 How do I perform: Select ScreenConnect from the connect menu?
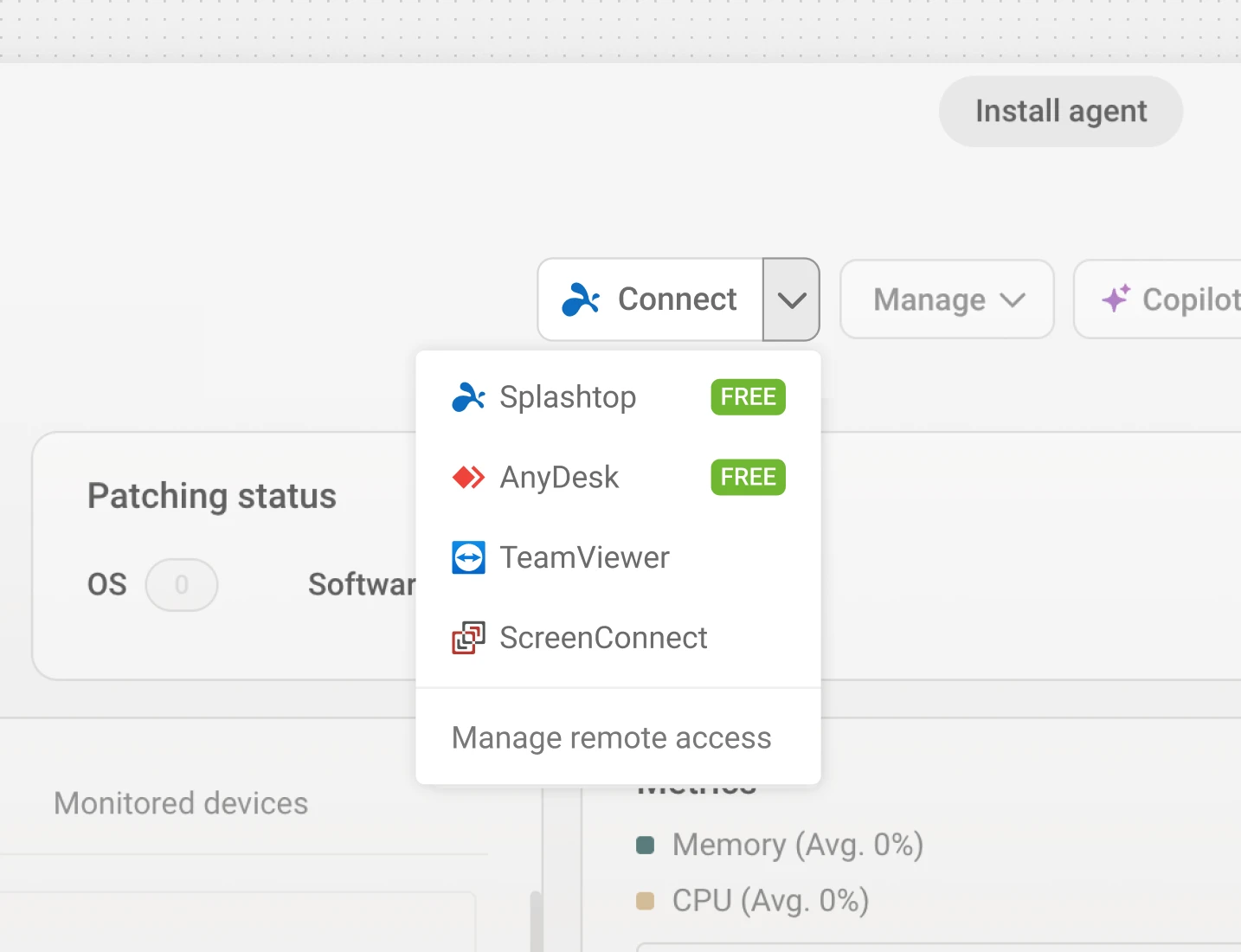tap(618, 638)
